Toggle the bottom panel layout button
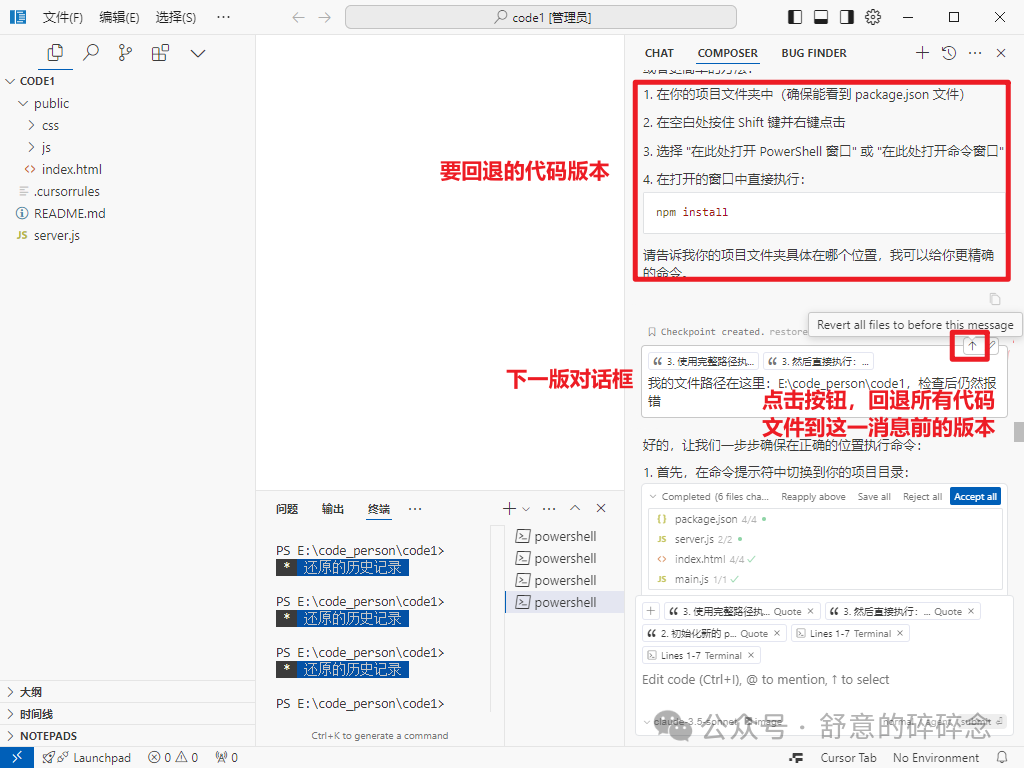Image resolution: width=1024 pixels, height=768 pixels. coord(821,18)
